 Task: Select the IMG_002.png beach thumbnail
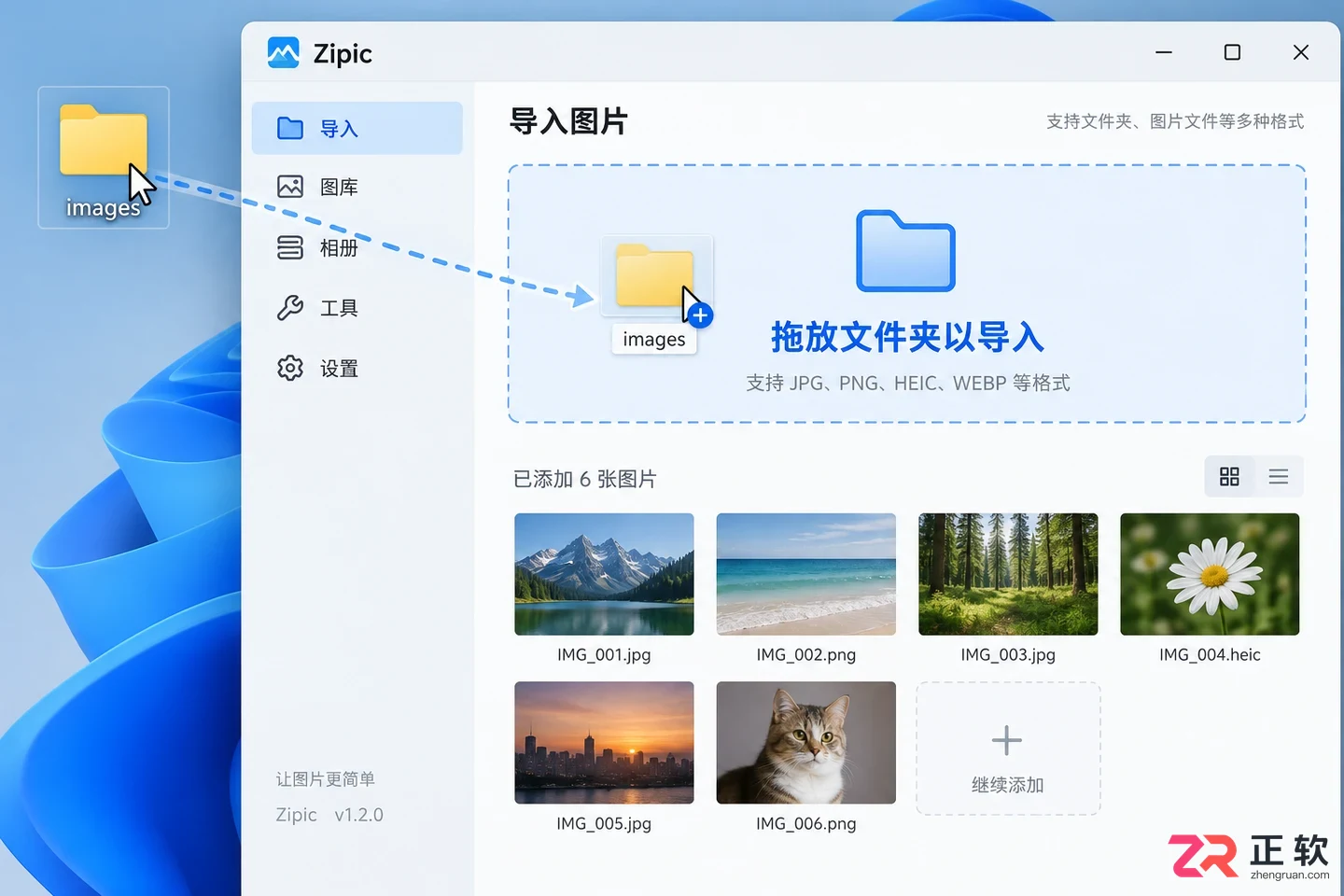pos(806,574)
